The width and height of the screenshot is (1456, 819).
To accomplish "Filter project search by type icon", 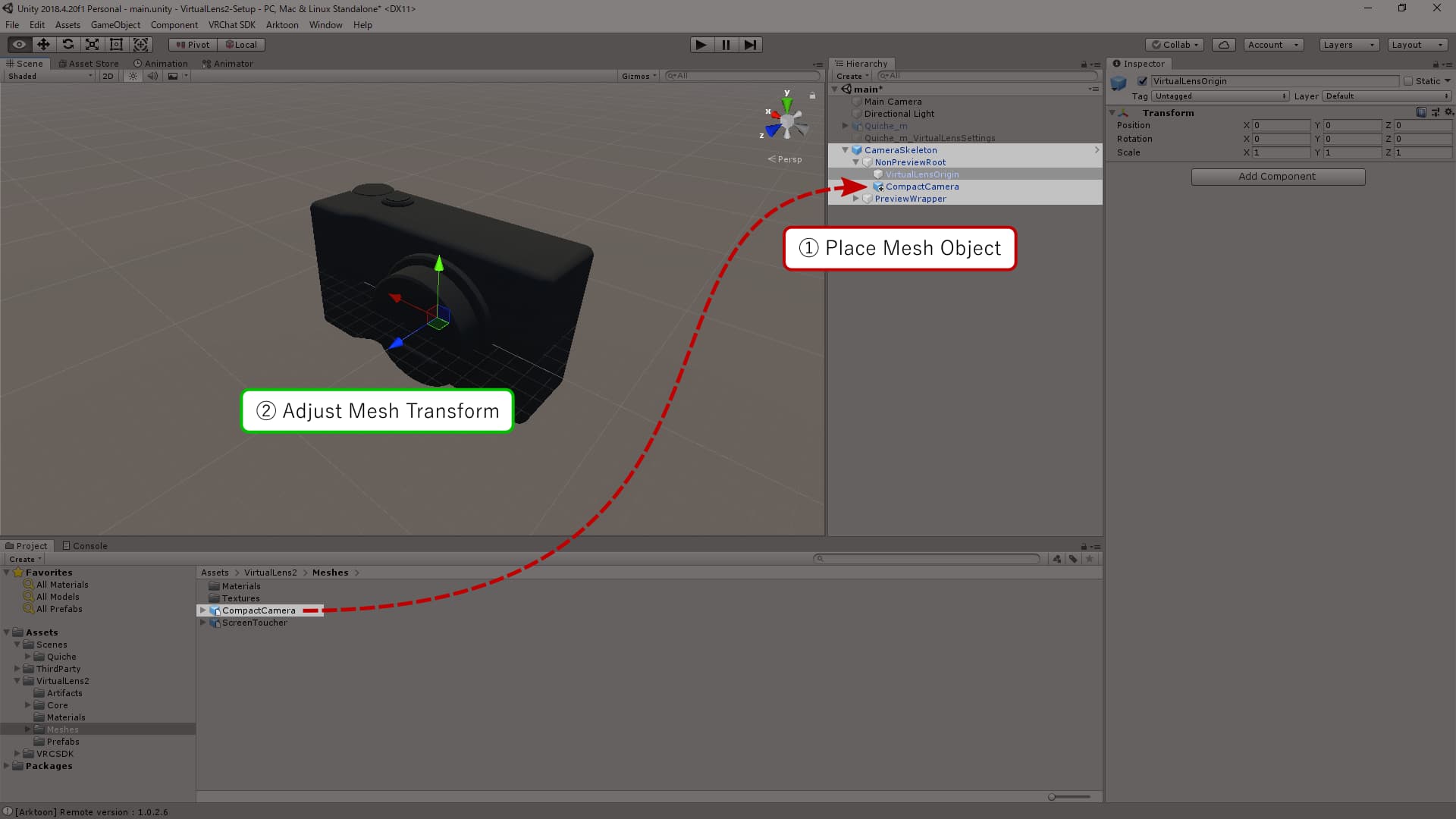I will click(1057, 559).
